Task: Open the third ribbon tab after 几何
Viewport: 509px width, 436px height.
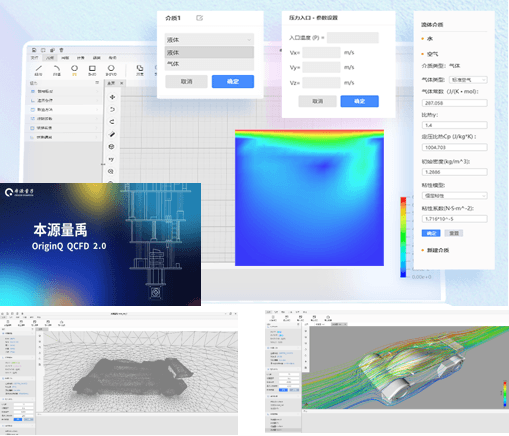Action: [65, 58]
